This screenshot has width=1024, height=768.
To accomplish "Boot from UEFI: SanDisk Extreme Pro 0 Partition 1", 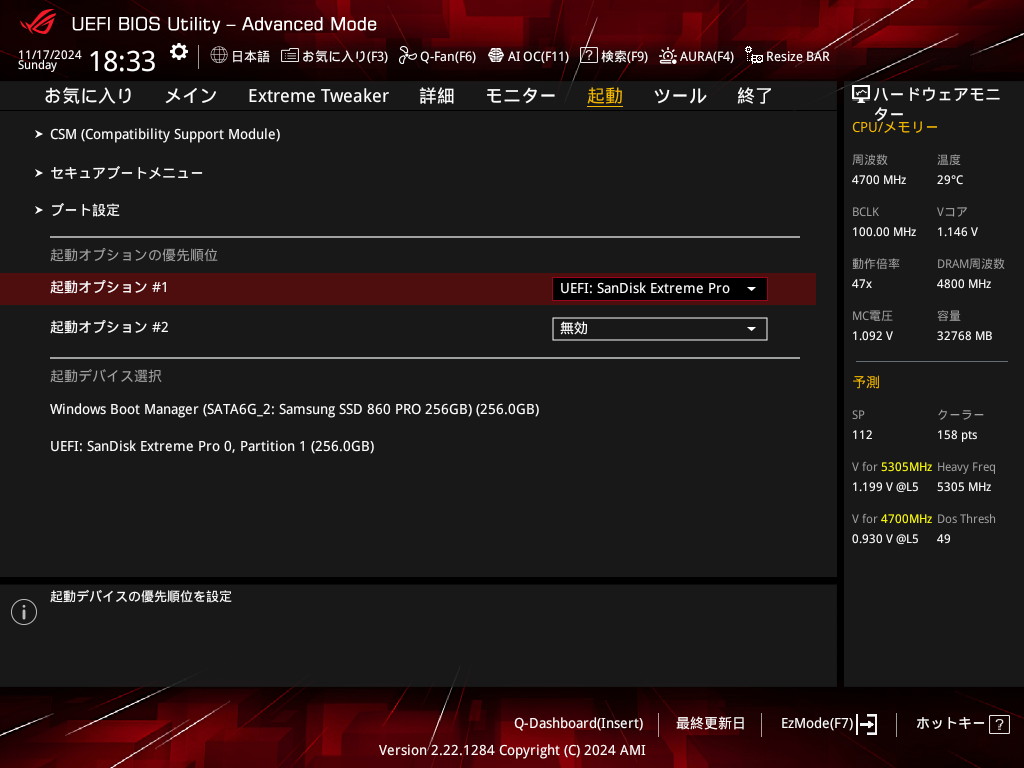I will click(x=212, y=446).
